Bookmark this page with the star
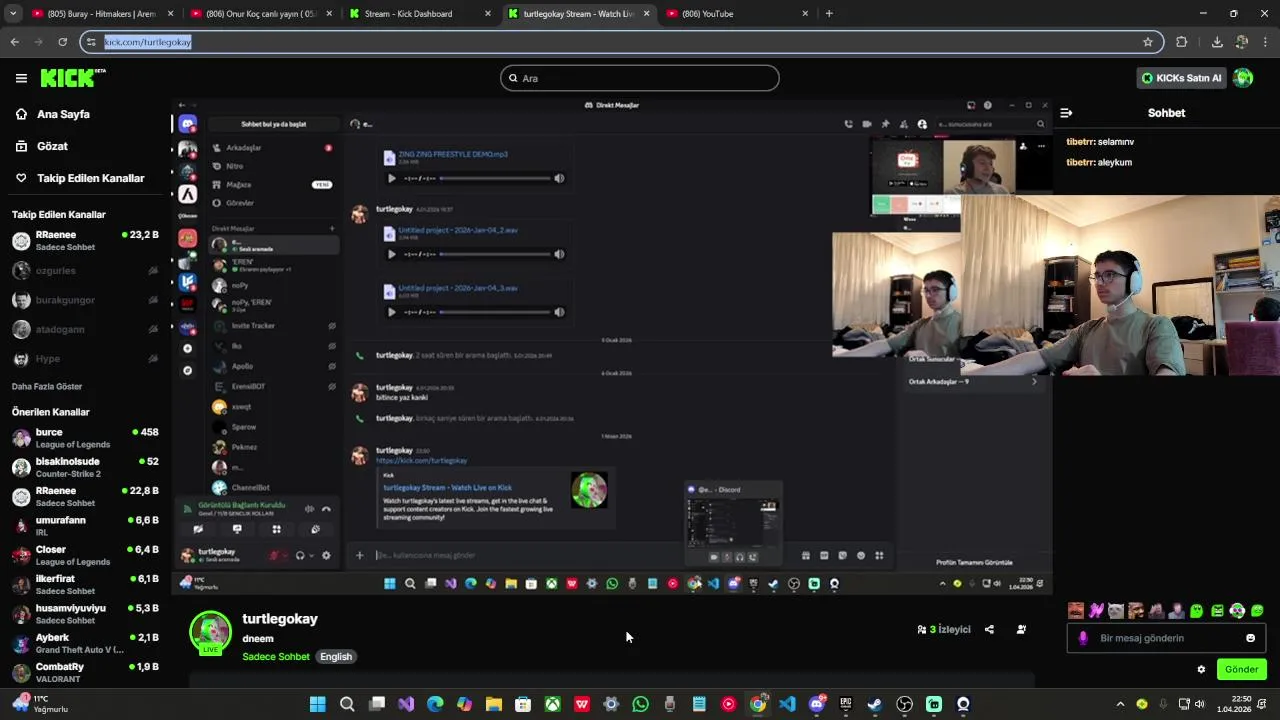The width and height of the screenshot is (1280, 720). (1148, 42)
